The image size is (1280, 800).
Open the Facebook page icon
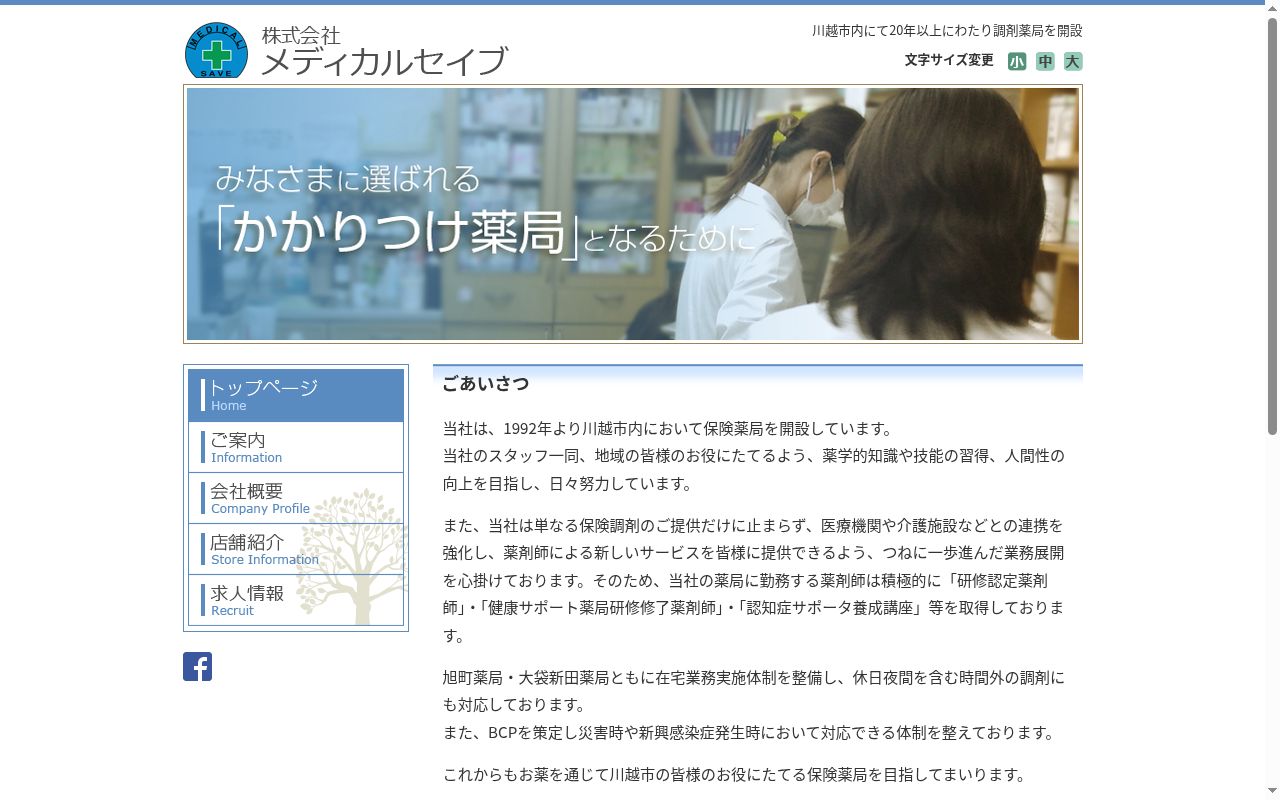pos(197,666)
